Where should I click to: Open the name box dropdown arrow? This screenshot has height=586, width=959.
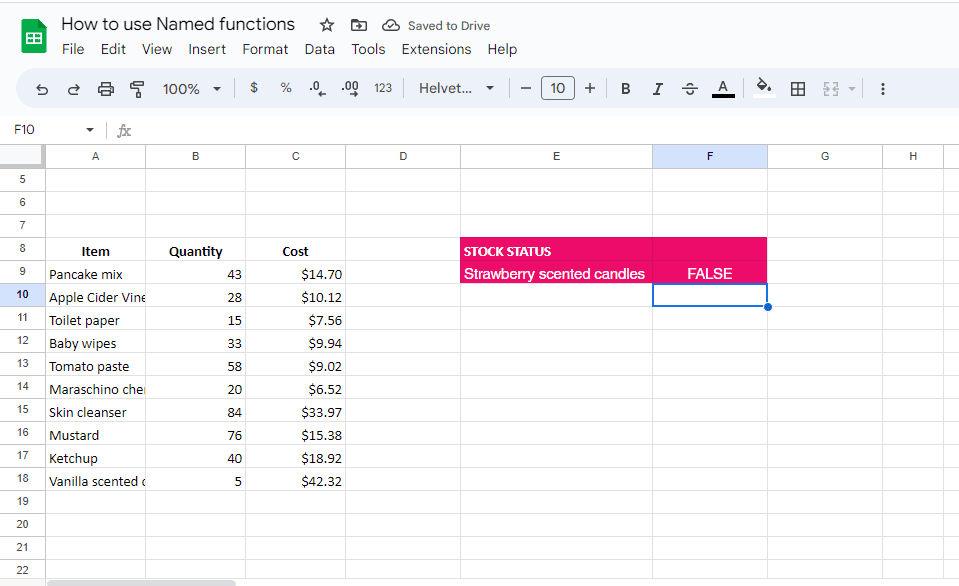[x=90, y=130]
